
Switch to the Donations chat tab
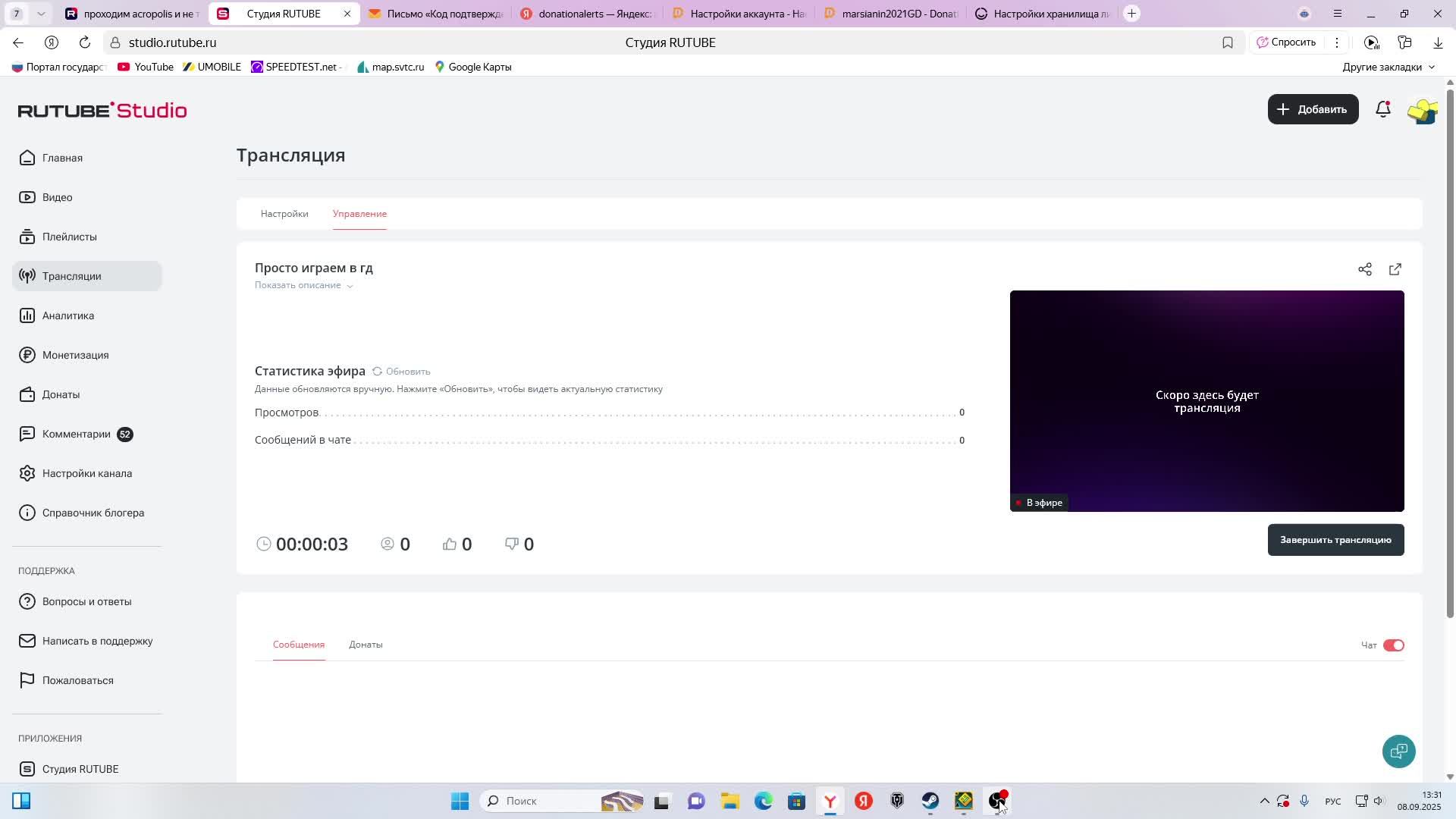[x=366, y=645]
